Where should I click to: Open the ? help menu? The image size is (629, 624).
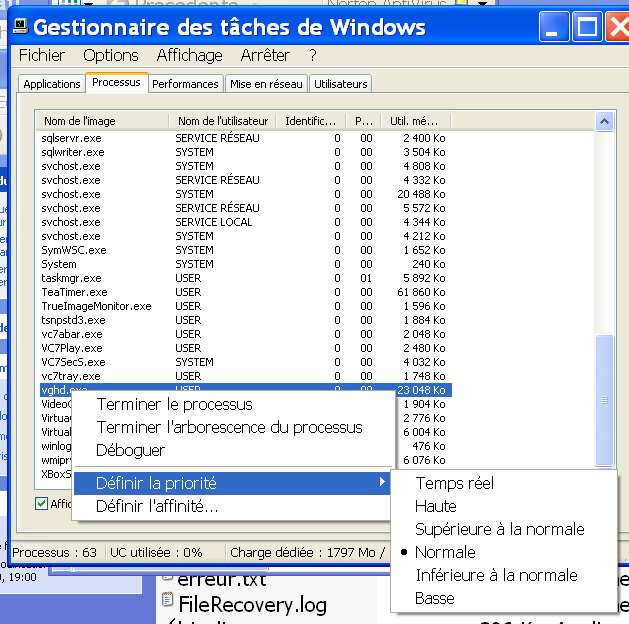[313, 55]
